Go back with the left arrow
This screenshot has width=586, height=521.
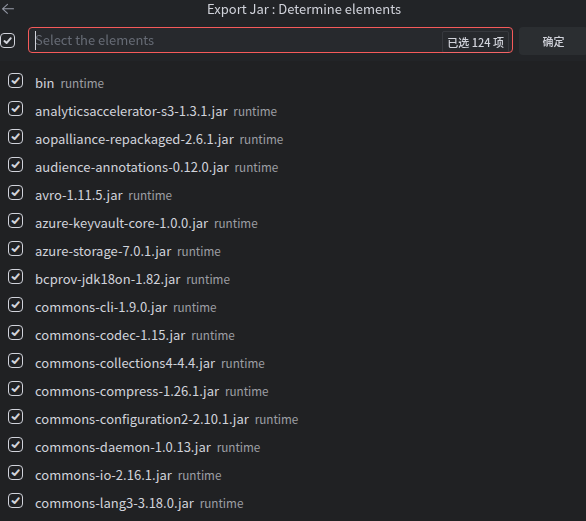click(8, 9)
